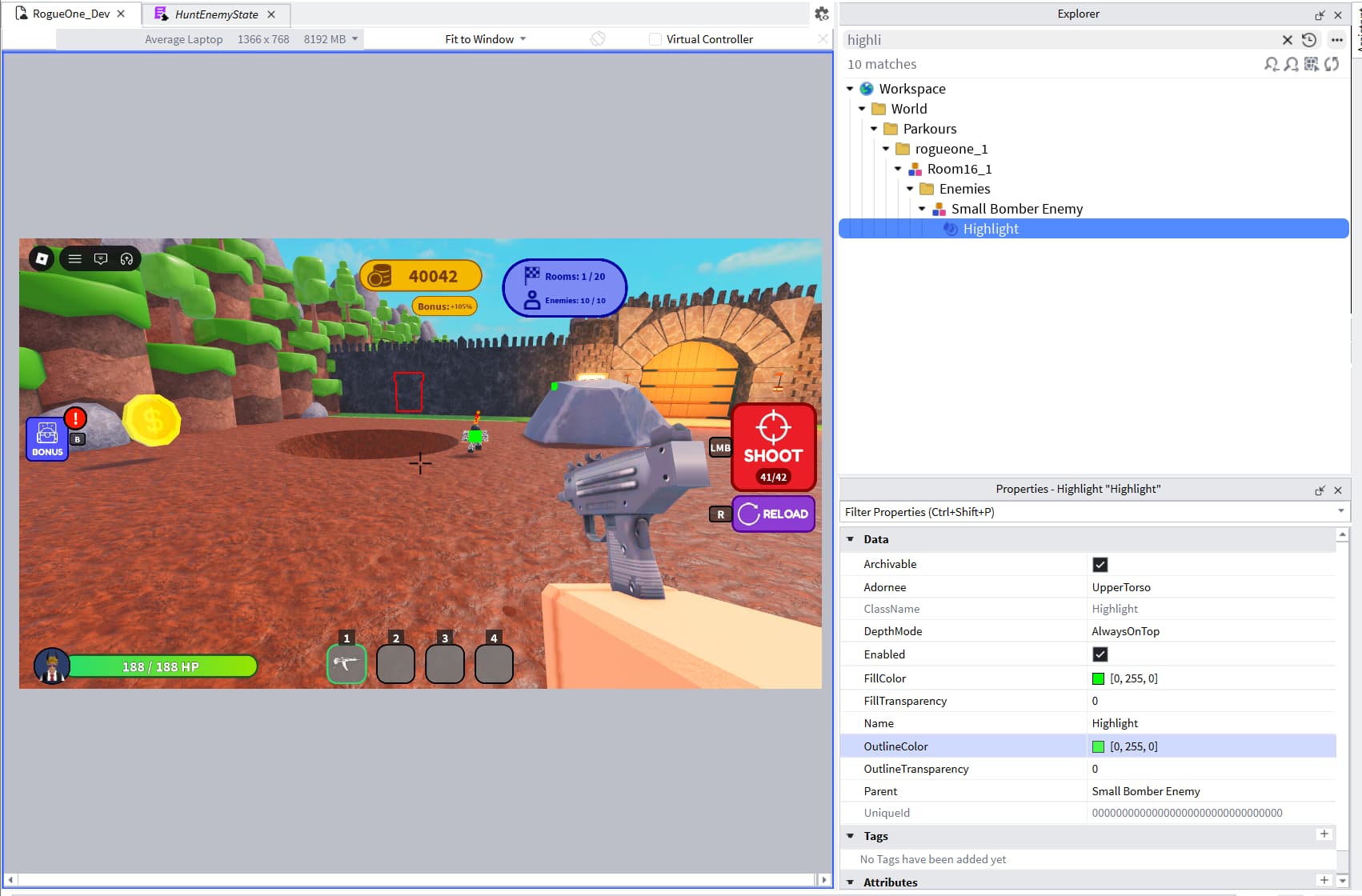
Task: Focus the Filter Properties input field
Action: [1088, 512]
